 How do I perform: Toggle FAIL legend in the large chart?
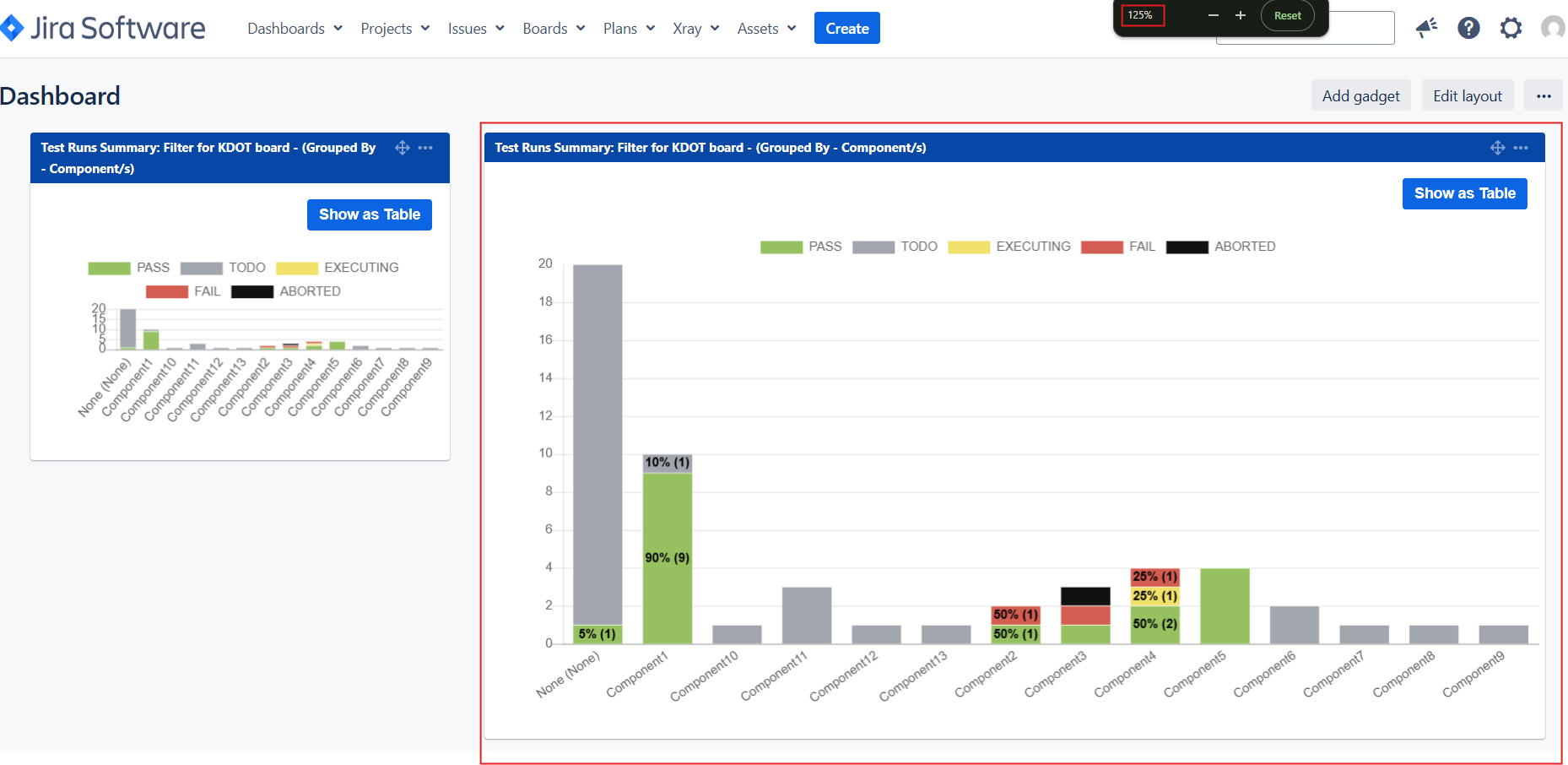point(1118,247)
